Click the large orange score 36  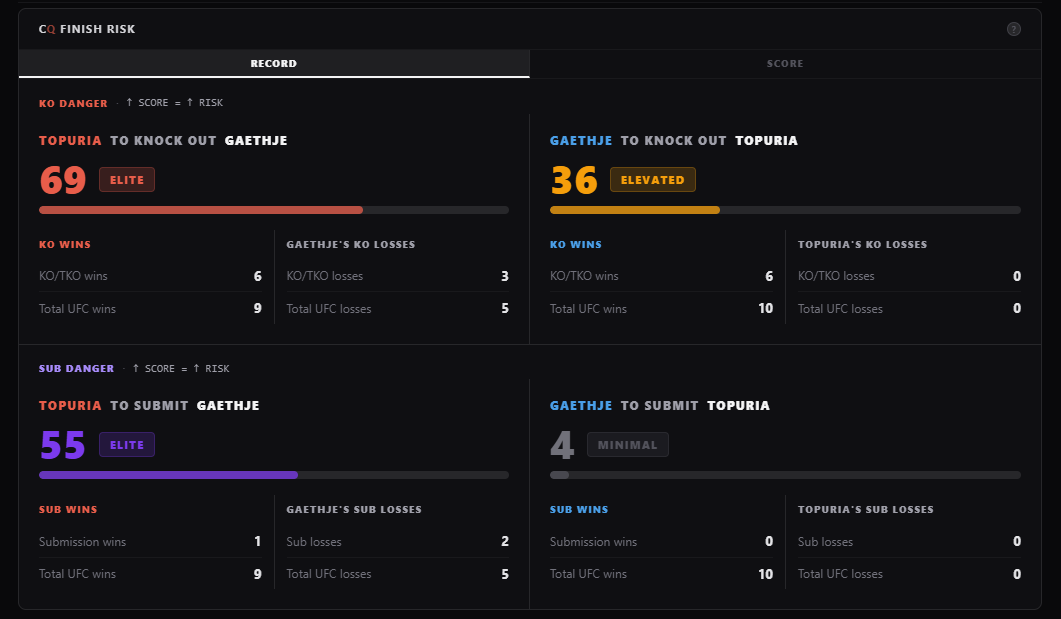[574, 181]
